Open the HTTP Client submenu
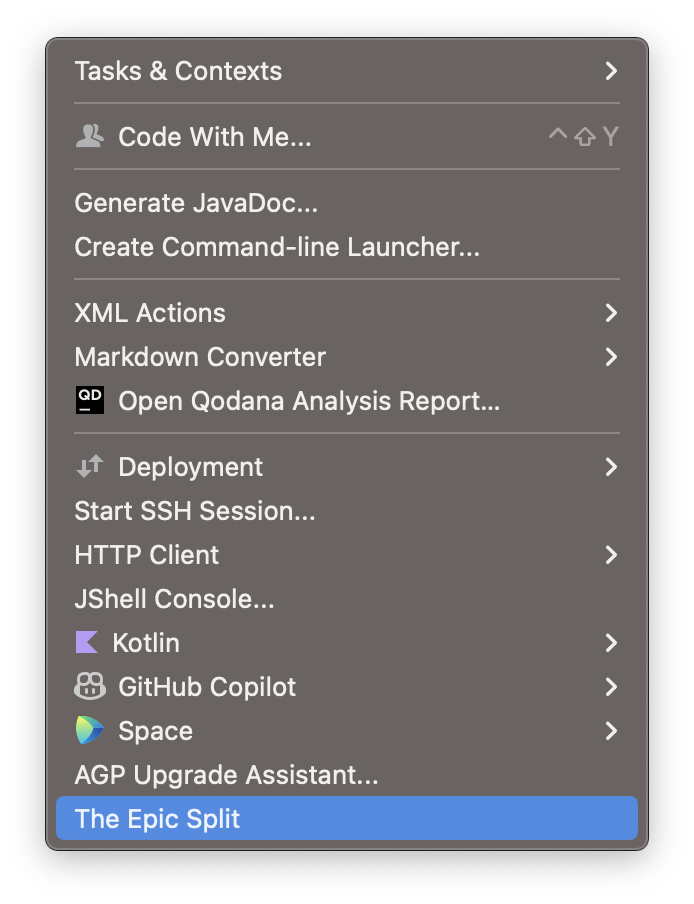This screenshot has height=904, width=694. point(612,555)
